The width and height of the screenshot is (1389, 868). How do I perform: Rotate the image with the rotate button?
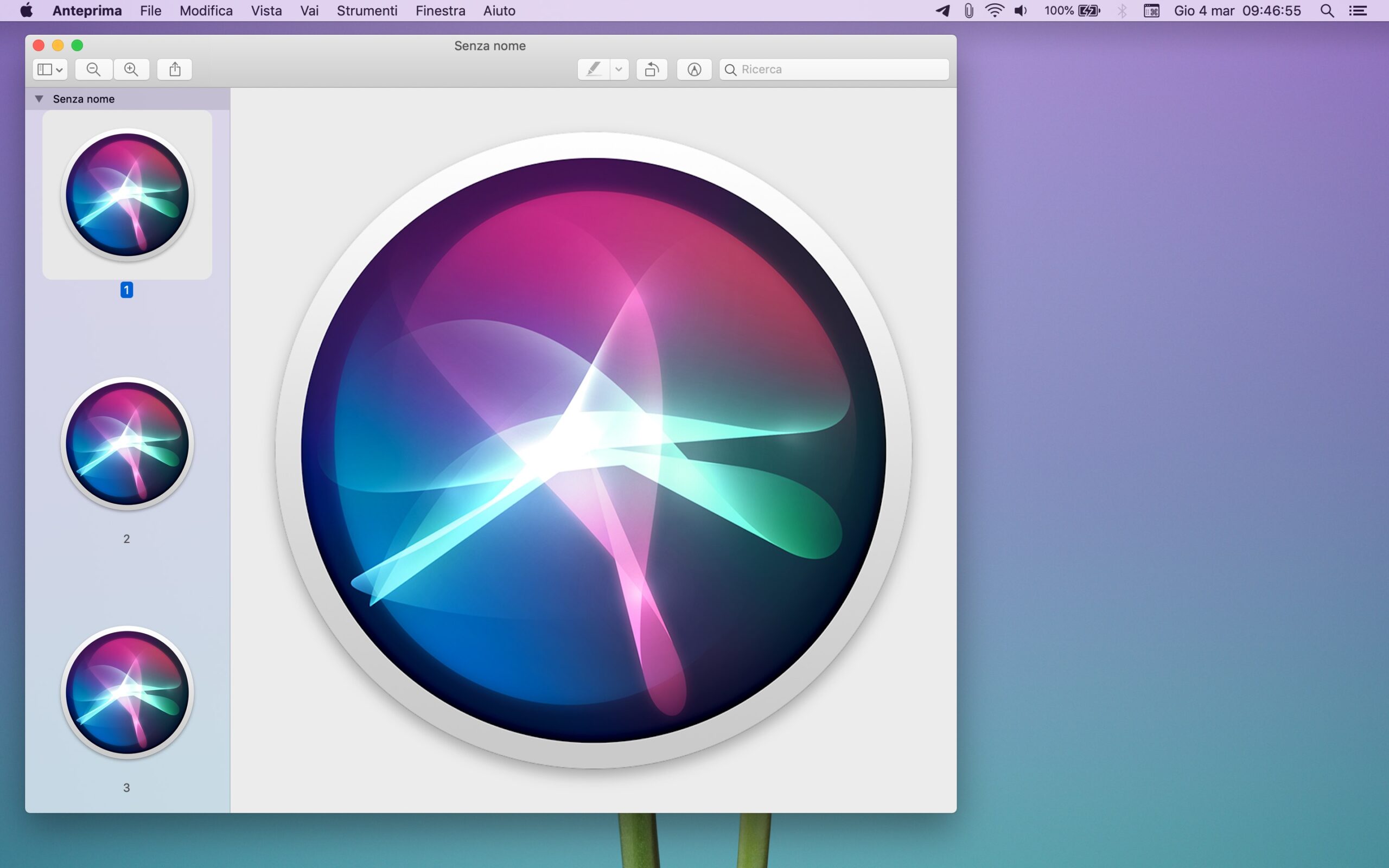[x=652, y=69]
